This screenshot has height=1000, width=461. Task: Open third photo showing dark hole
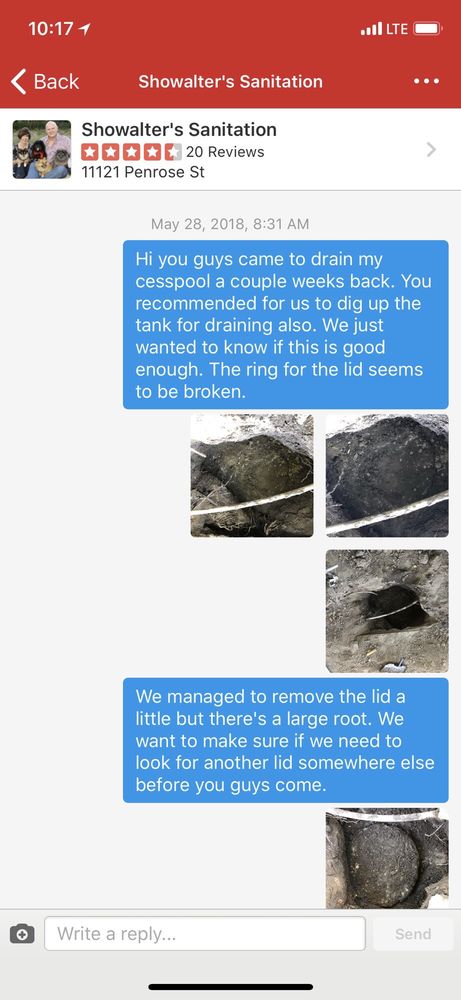(x=387, y=611)
